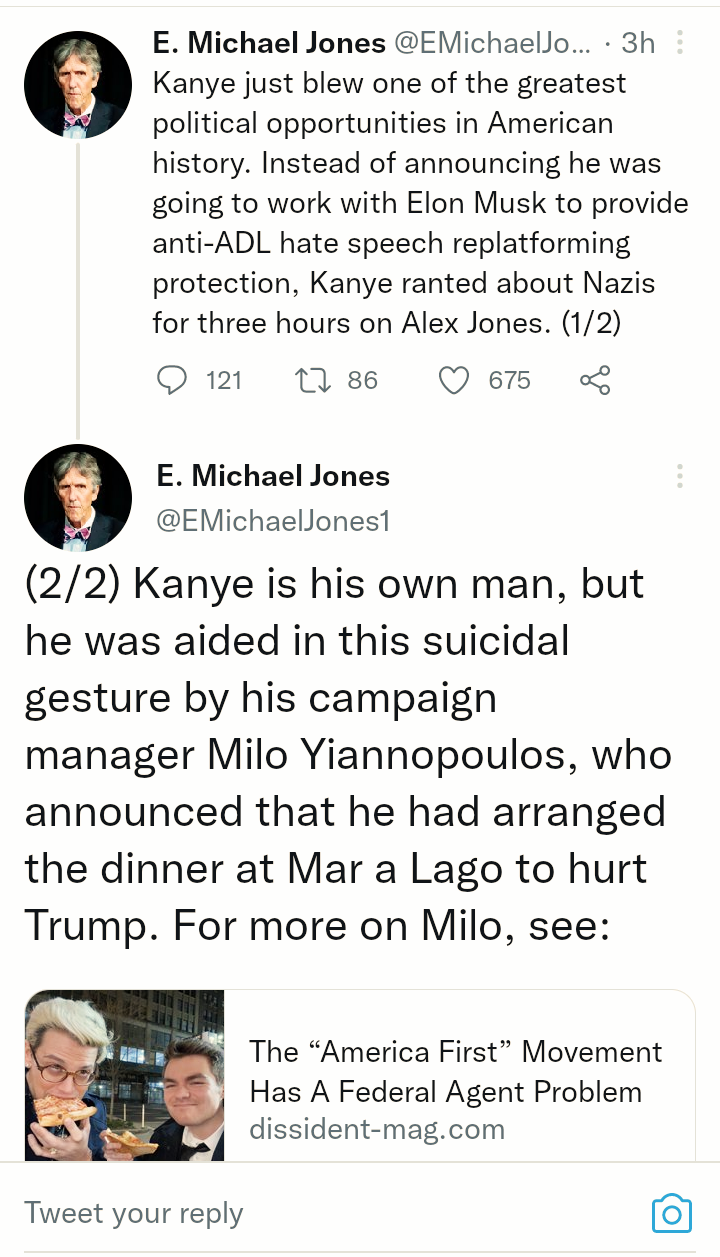720x1257 pixels.
Task: View the 86 retweets count
Action: [x=362, y=380]
